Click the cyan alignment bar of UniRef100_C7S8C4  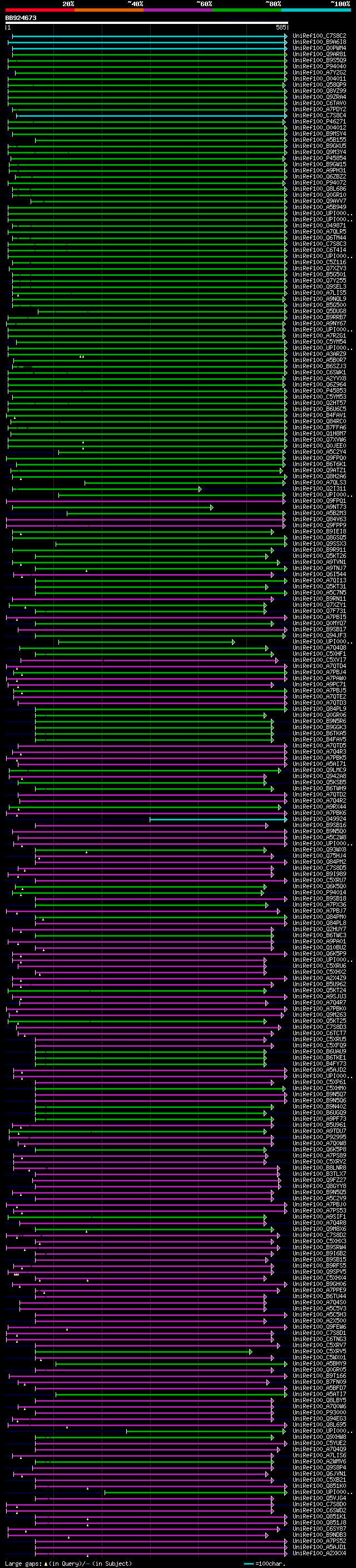point(152,116)
